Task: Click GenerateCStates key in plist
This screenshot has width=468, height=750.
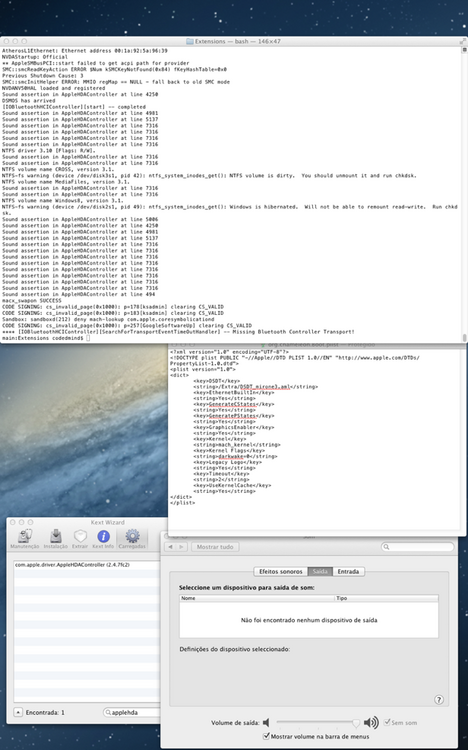Action: point(234,404)
